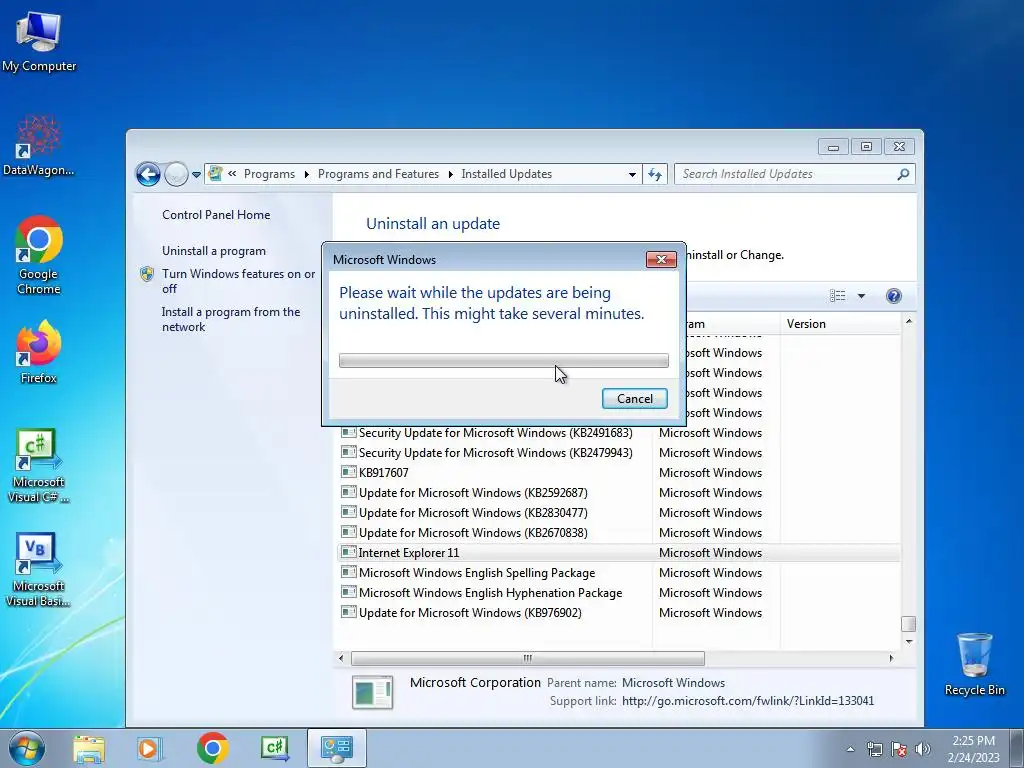Sort by the Version column header
Image resolution: width=1024 pixels, height=768 pixels.
(x=840, y=324)
